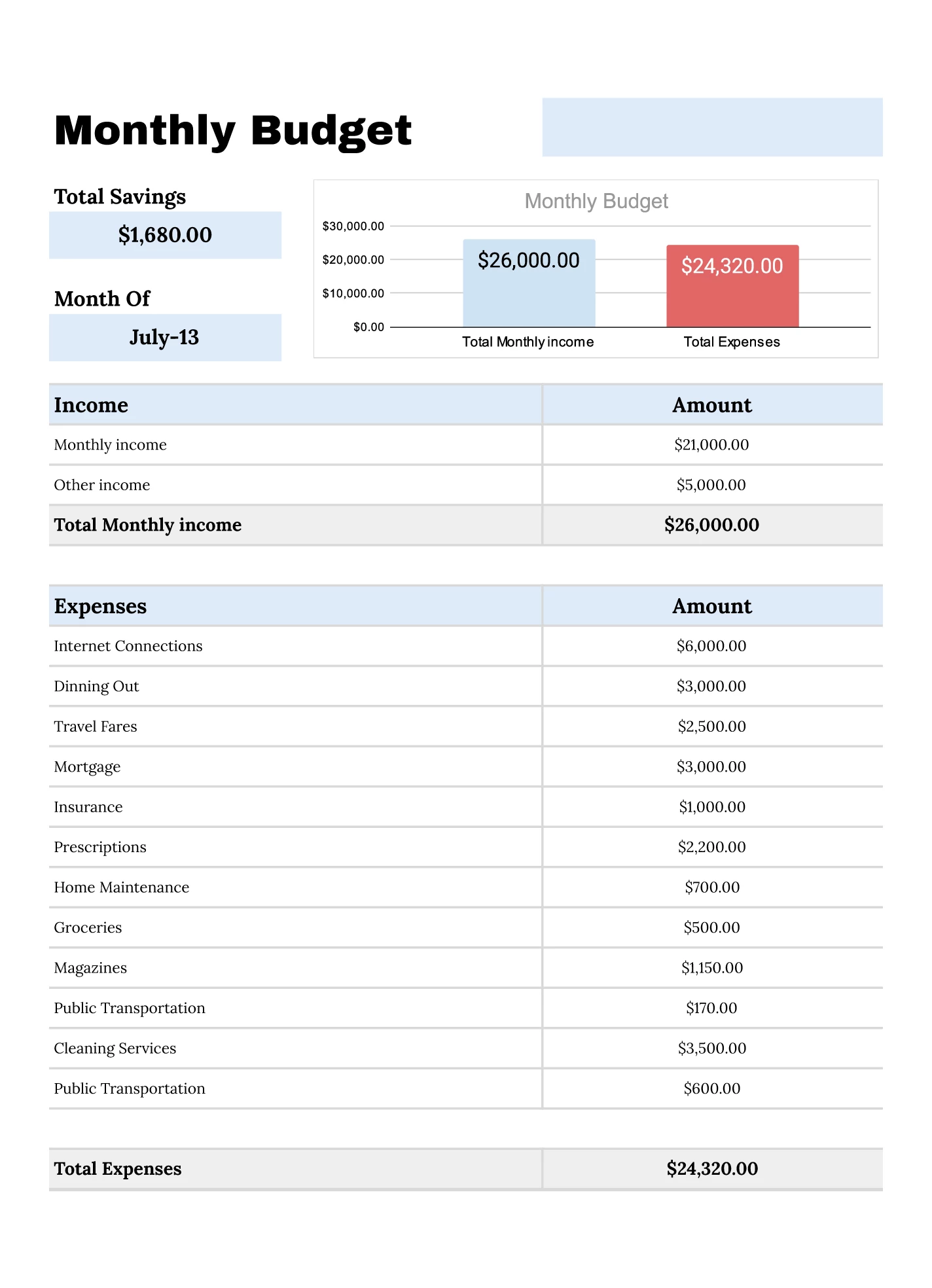Select the Prescriptions amount $2,200.00
The width and height of the screenshot is (932, 1288).
(711, 847)
